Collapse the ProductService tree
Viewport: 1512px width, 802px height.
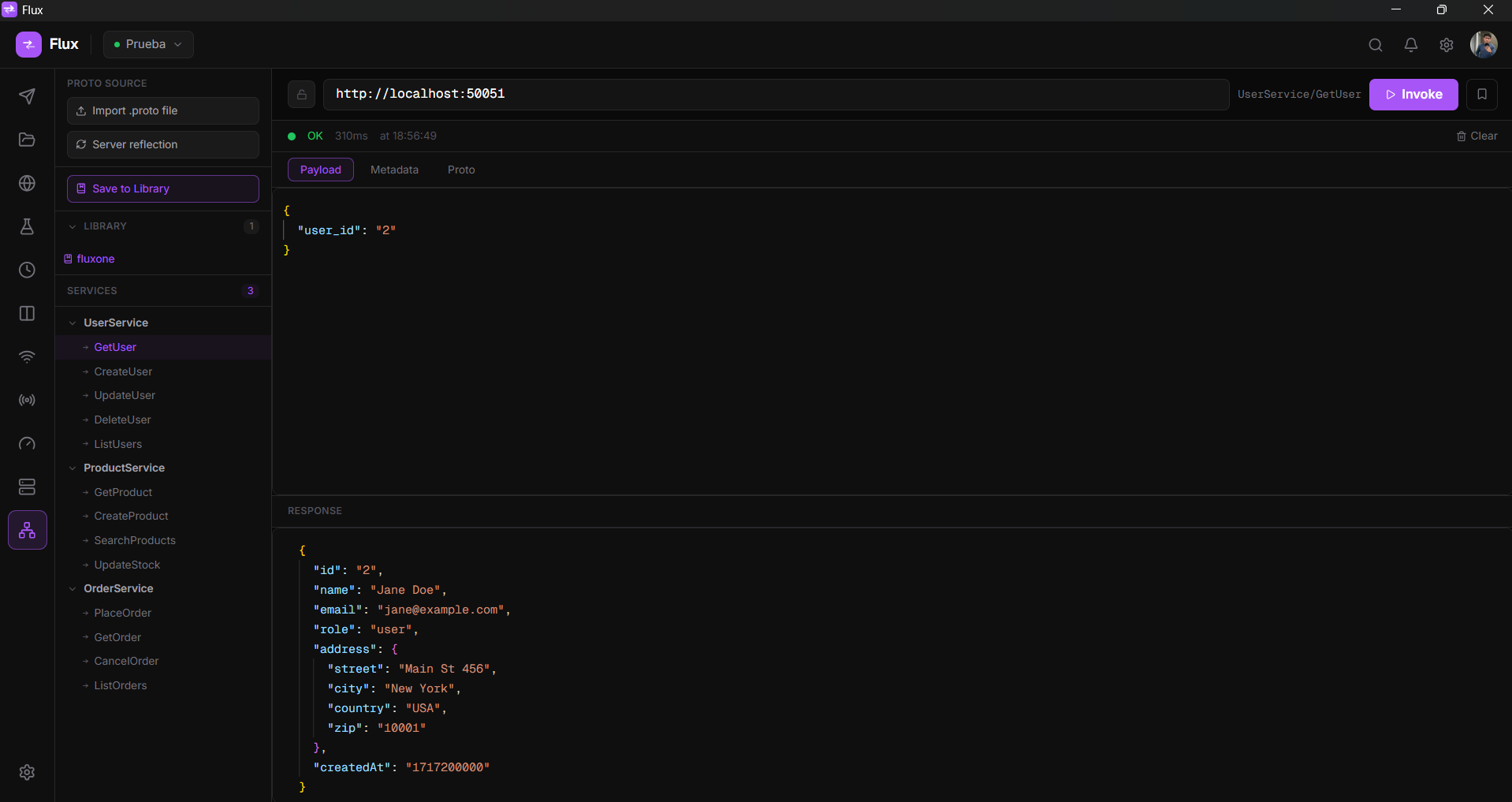[x=73, y=468]
